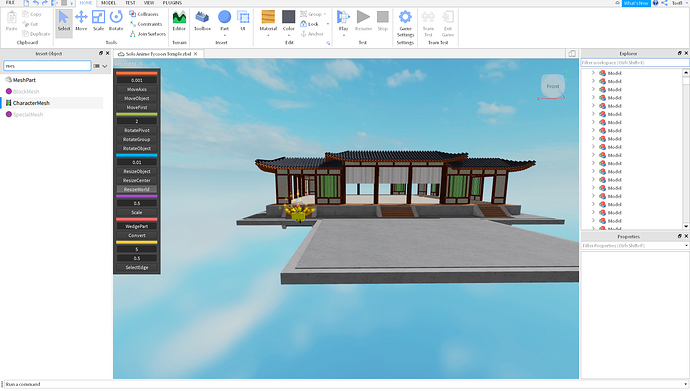
Task: Open the Part type dropdown arrow
Action: [224, 35]
